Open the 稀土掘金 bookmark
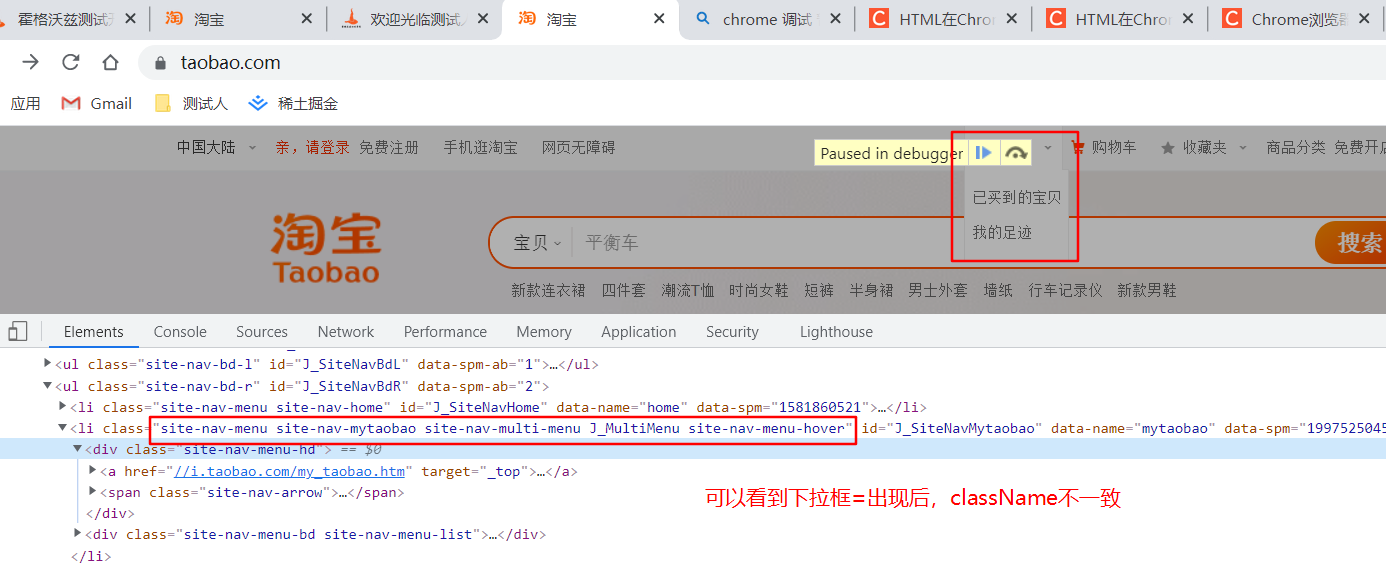 pyautogui.click(x=293, y=103)
